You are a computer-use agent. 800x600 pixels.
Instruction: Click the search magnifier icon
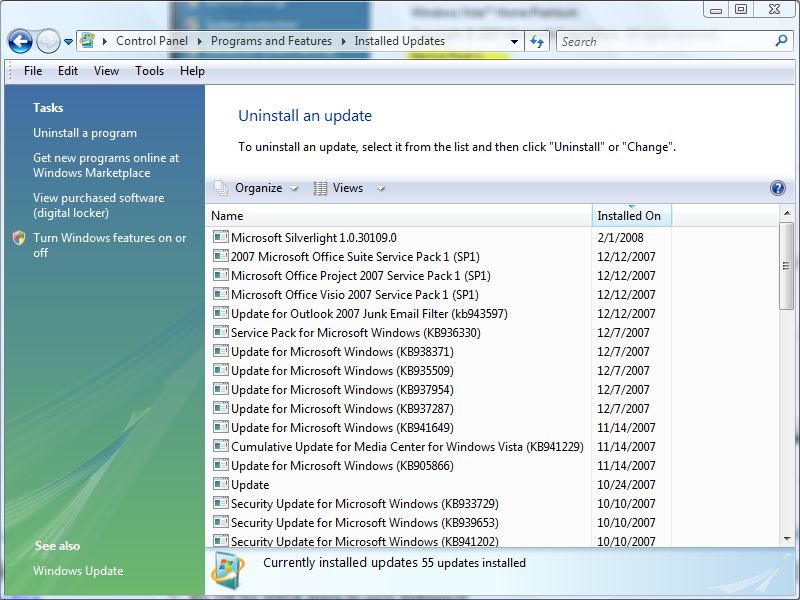[781, 41]
